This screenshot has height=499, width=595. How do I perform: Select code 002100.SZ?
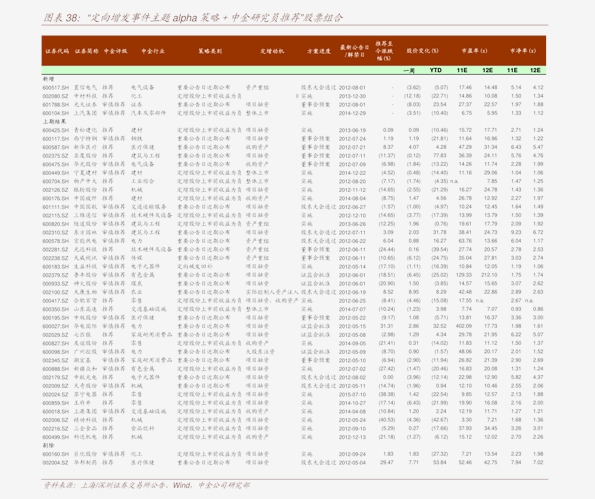tap(56, 292)
